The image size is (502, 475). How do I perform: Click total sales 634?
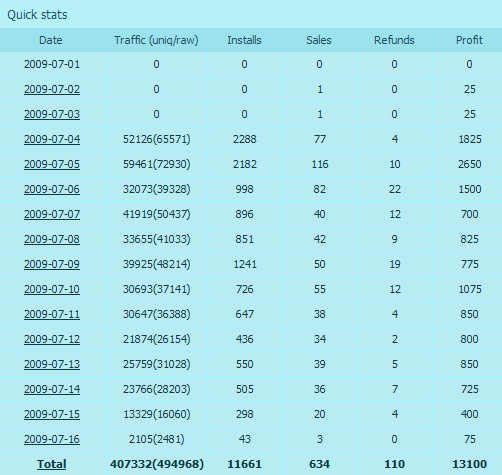coord(319,464)
